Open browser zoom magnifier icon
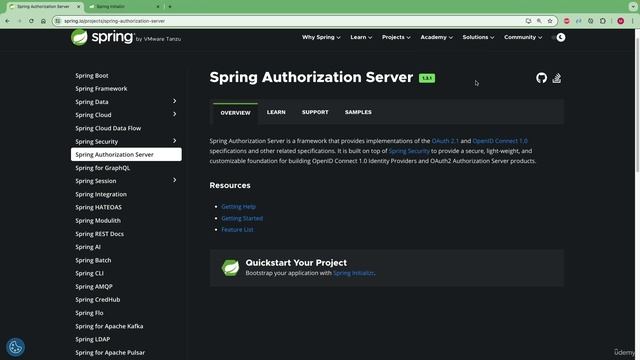 tap(539, 21)
